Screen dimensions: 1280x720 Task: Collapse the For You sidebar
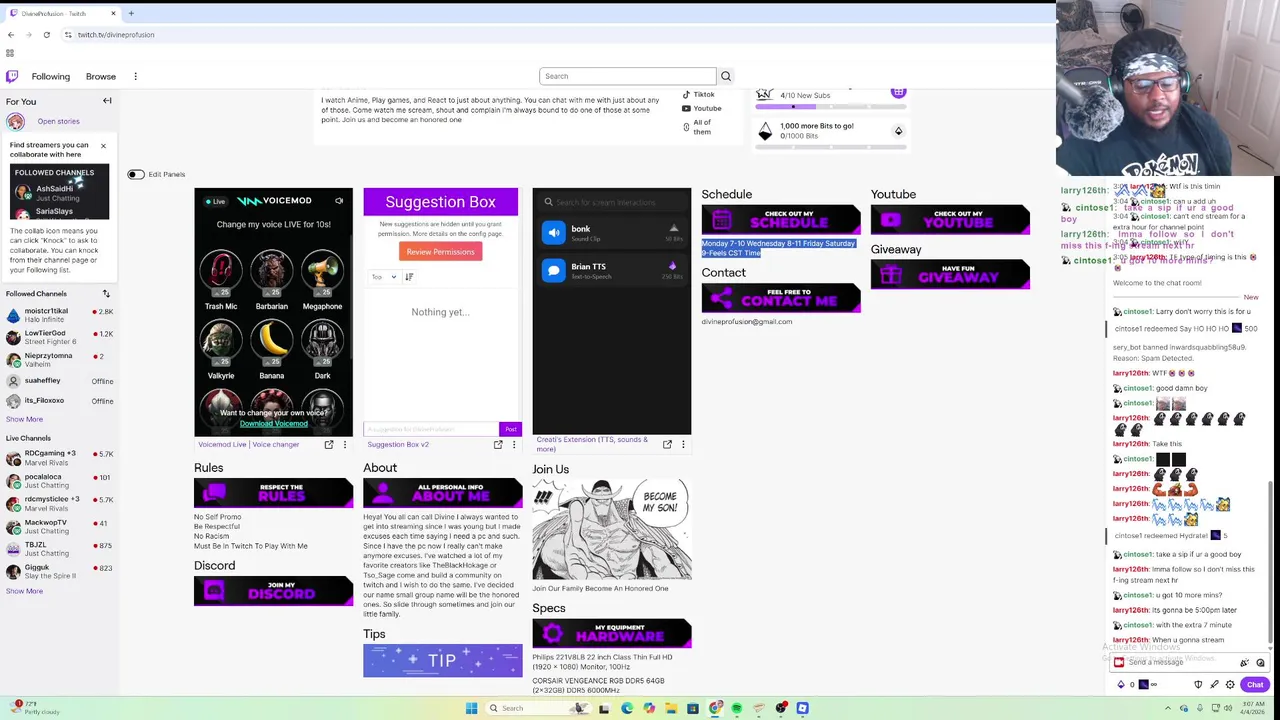107,101
